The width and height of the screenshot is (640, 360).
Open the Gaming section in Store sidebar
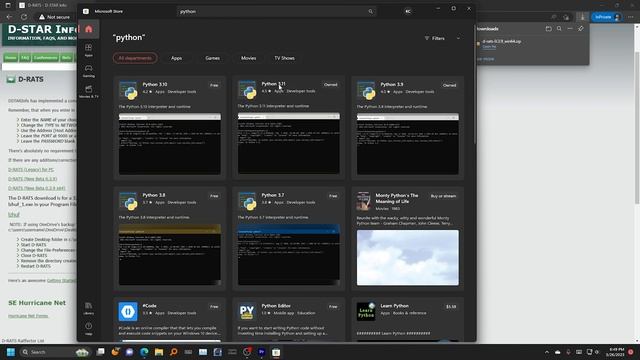click(89, 71)
